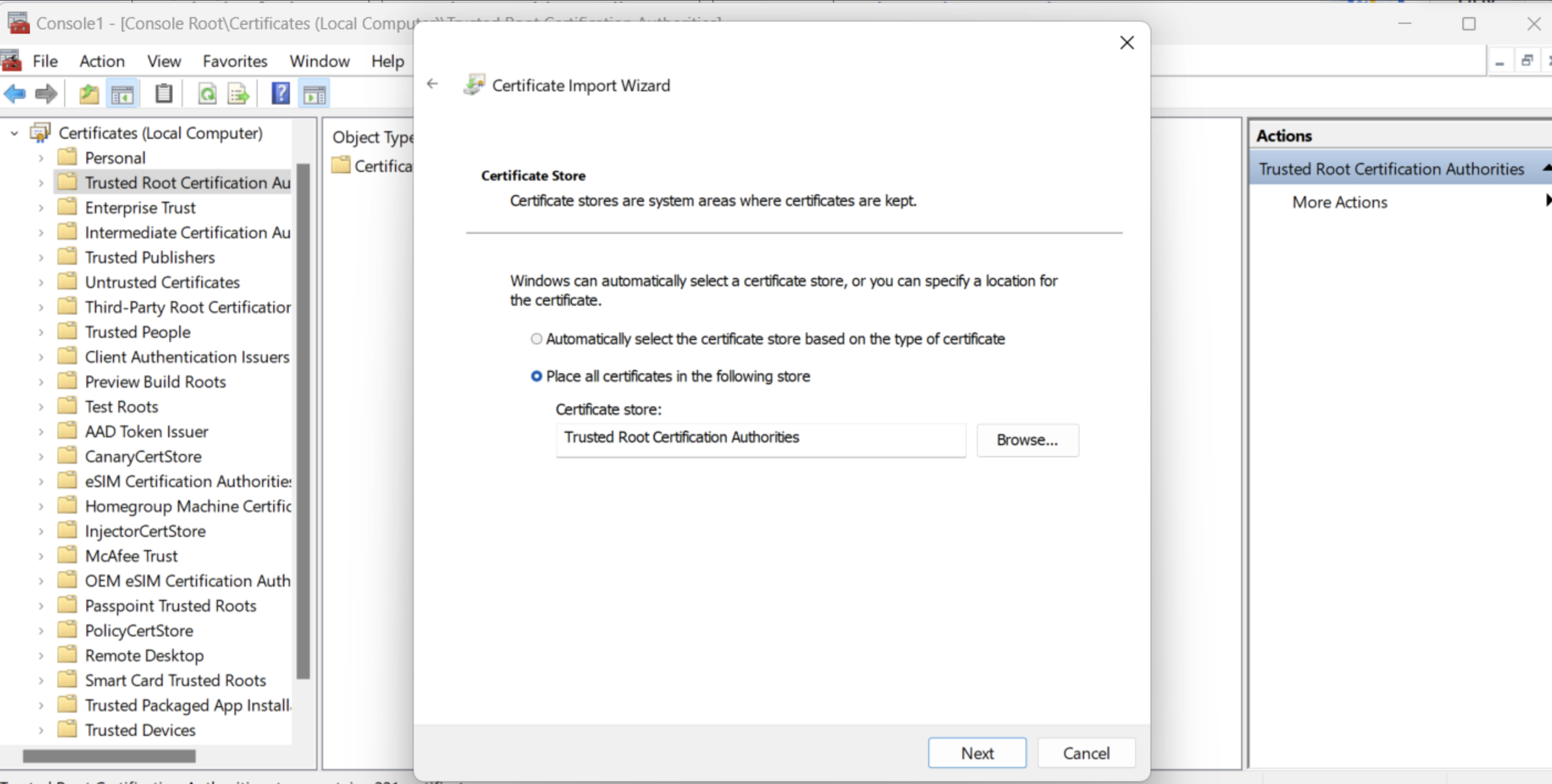Select Untrusted Certificates in the tree

coord(162,283)
